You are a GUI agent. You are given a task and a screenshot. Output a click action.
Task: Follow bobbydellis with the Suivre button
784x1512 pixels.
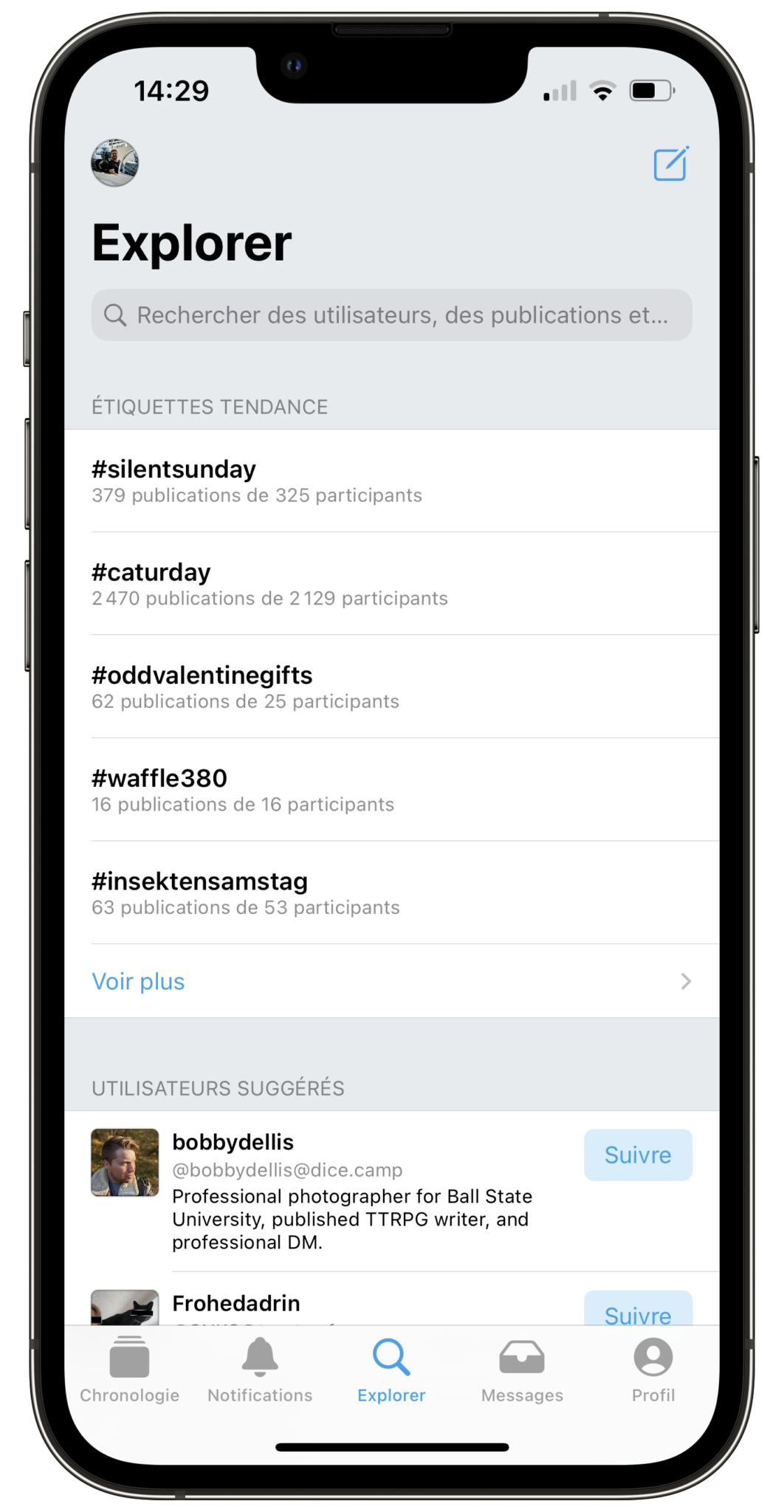pos(638,1155)
